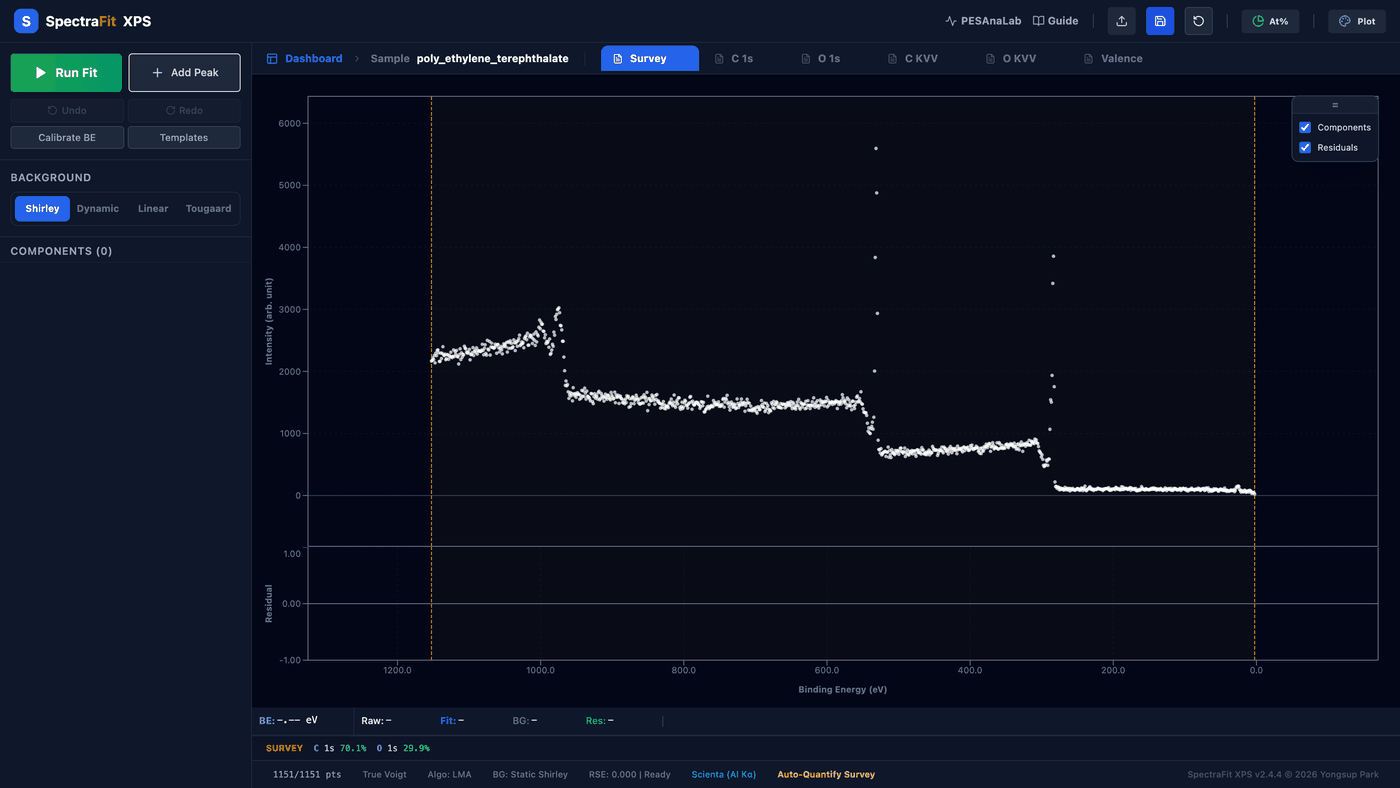Click Auto-Quantify Survey in the status bar
1400x788 pixels.
pos(826,775)
